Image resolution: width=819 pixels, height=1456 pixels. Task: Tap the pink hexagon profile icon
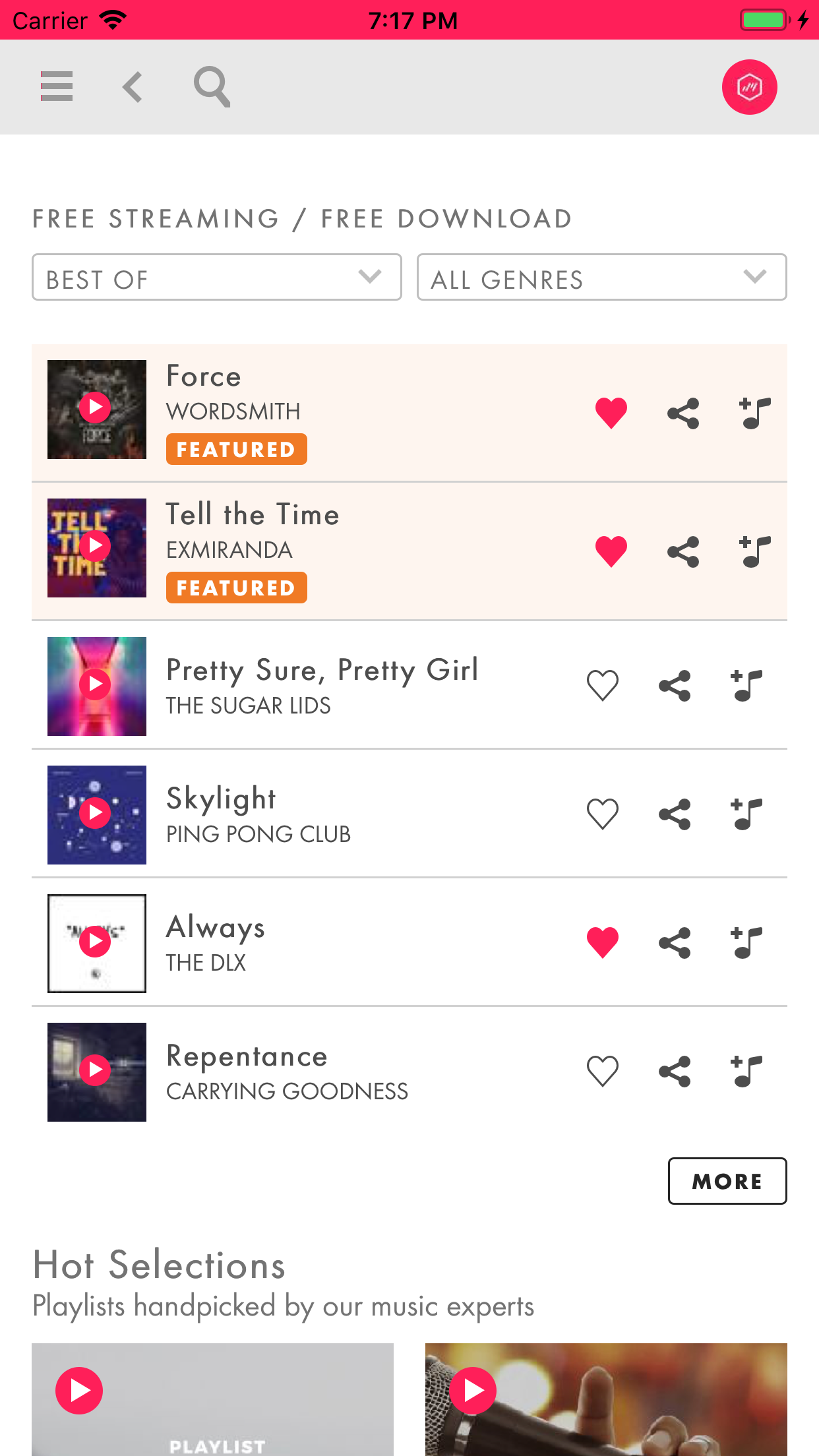749,87
